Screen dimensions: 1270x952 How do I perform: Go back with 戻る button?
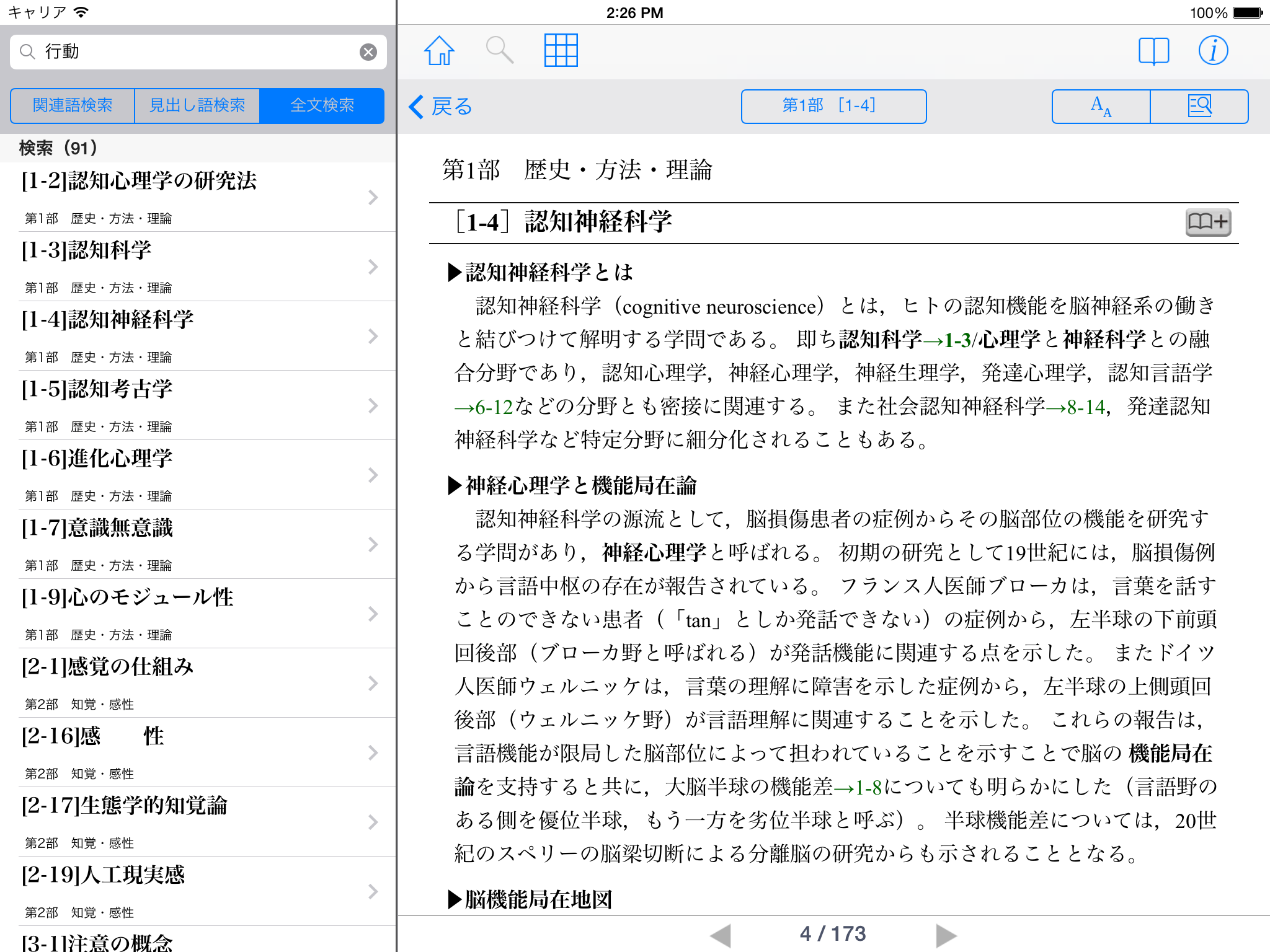coord(442,107)
